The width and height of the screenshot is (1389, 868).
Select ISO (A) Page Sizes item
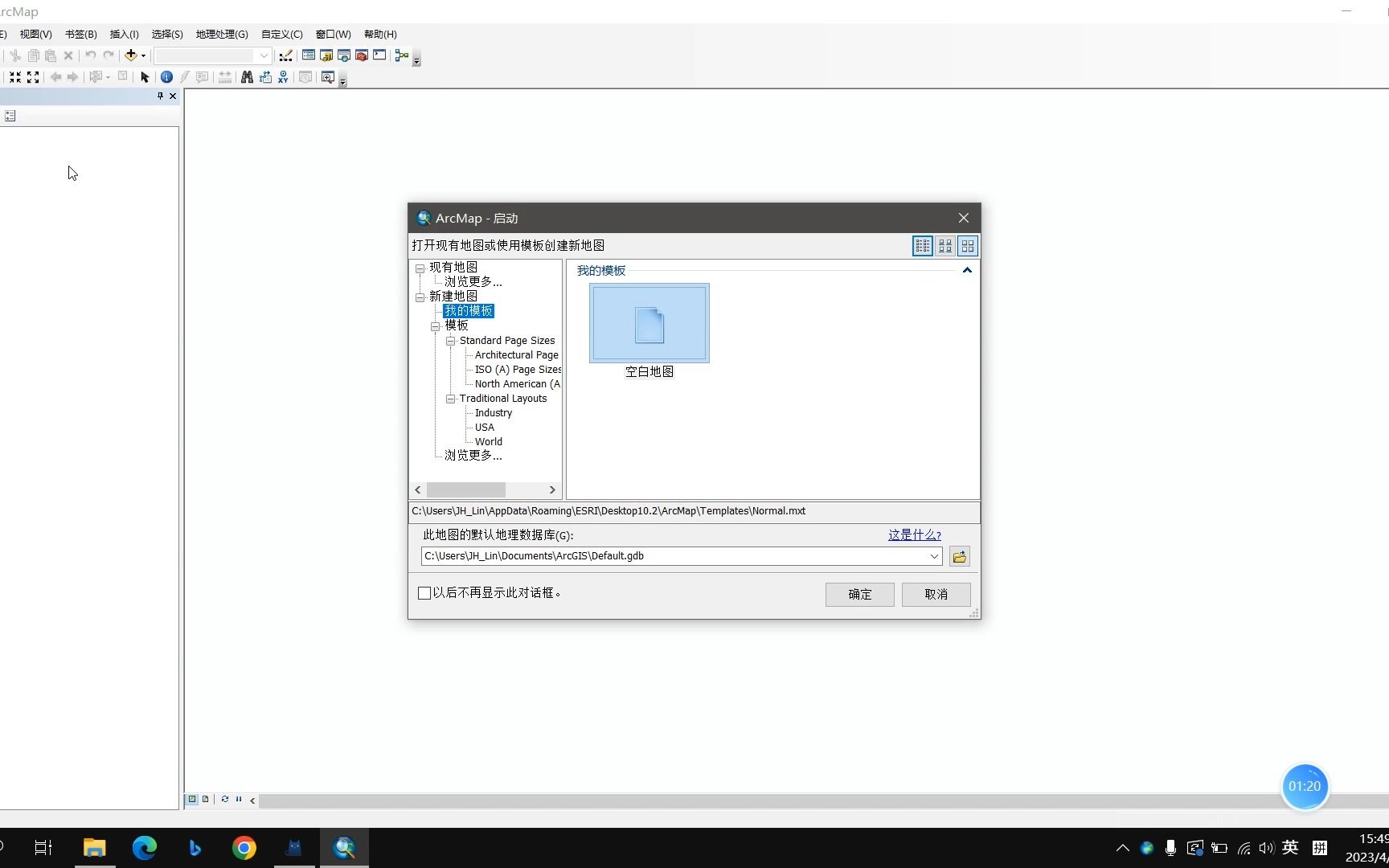coord(518,370)
